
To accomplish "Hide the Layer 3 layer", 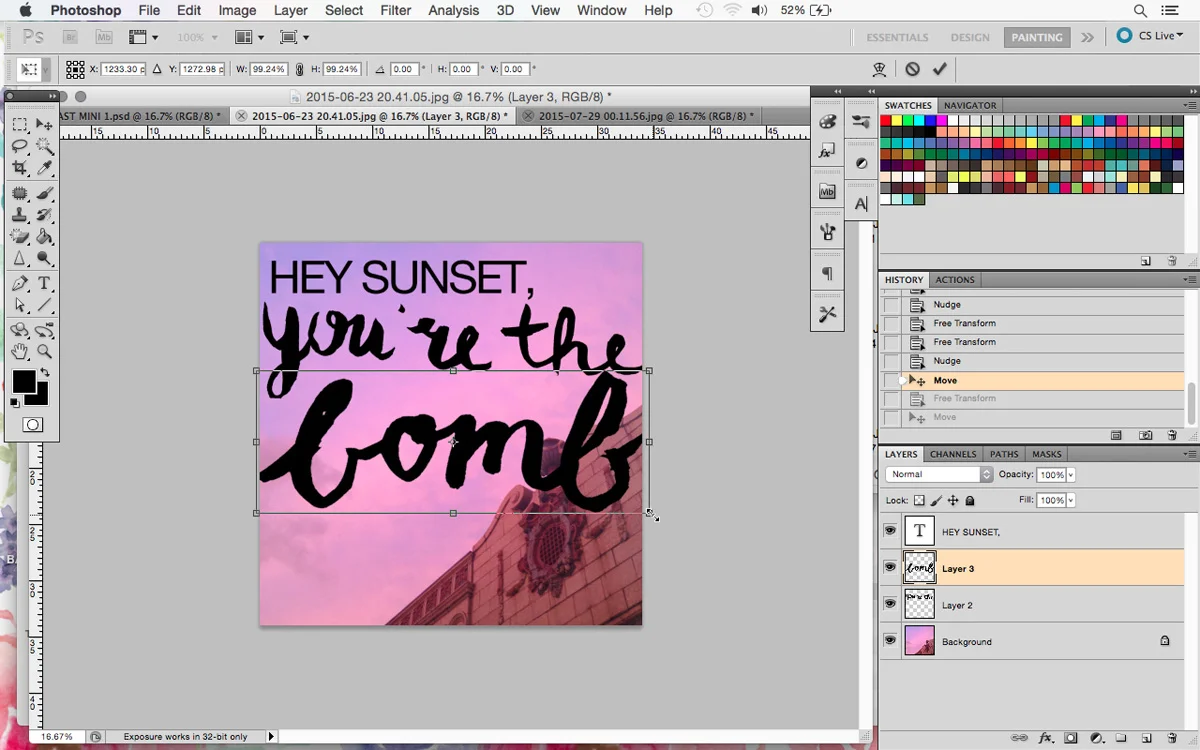I will (x=890, y=567).
